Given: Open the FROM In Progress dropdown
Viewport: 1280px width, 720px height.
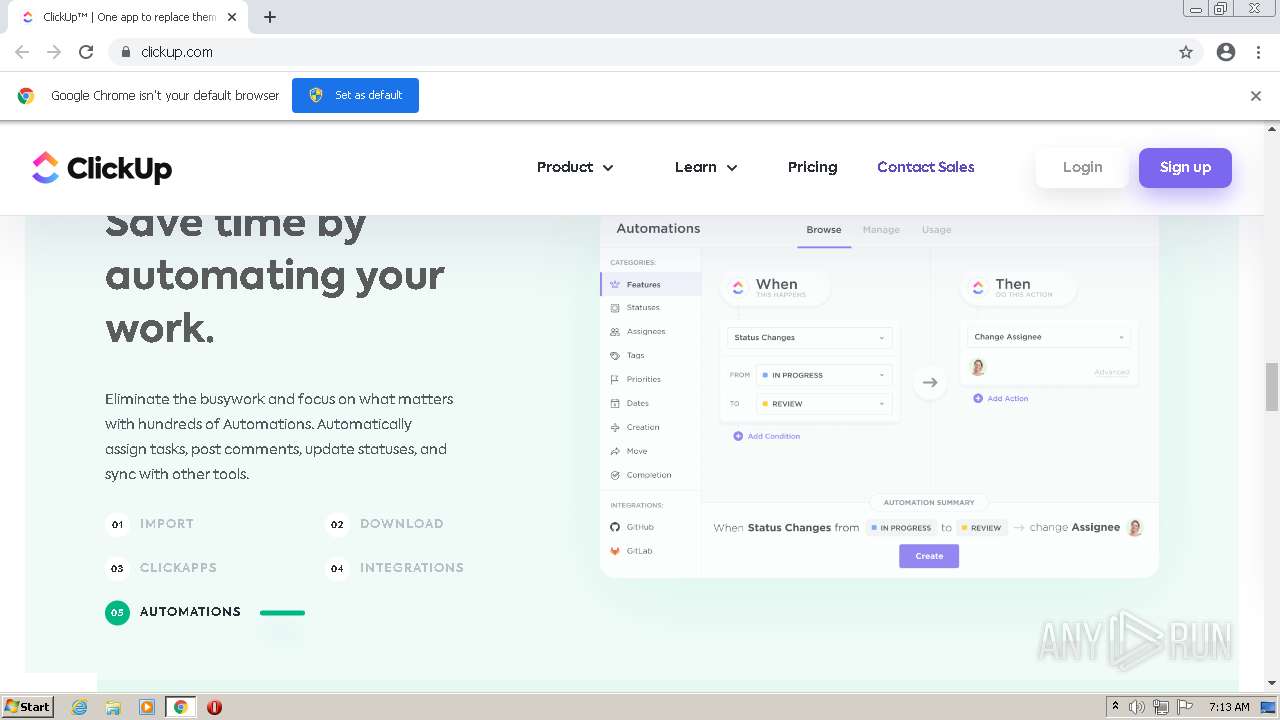Looking at the screenshot, I should [x=824, y=376].
